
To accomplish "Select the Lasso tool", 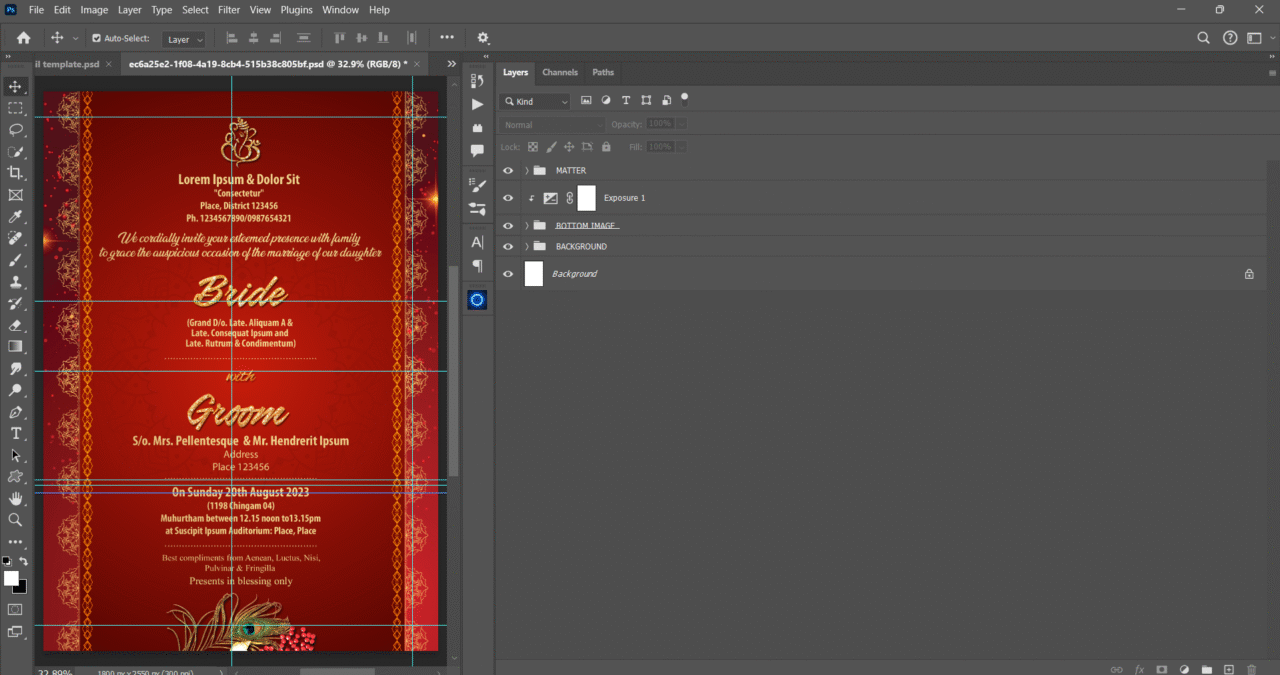I will click(16, 129).
